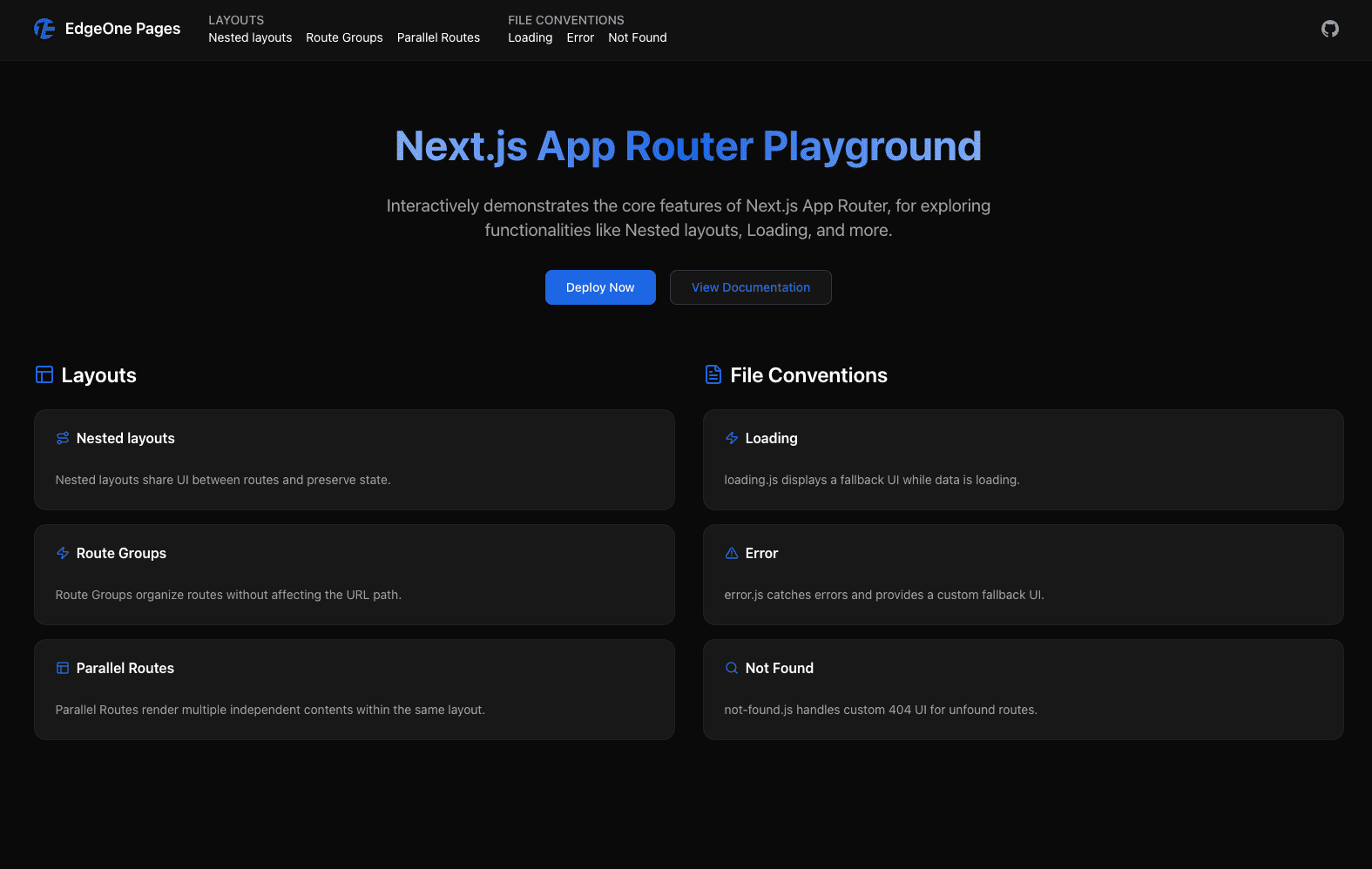1372x869 pixels.
Task: Open the Parallel Routes card description
Action: [x=270, y=710]
